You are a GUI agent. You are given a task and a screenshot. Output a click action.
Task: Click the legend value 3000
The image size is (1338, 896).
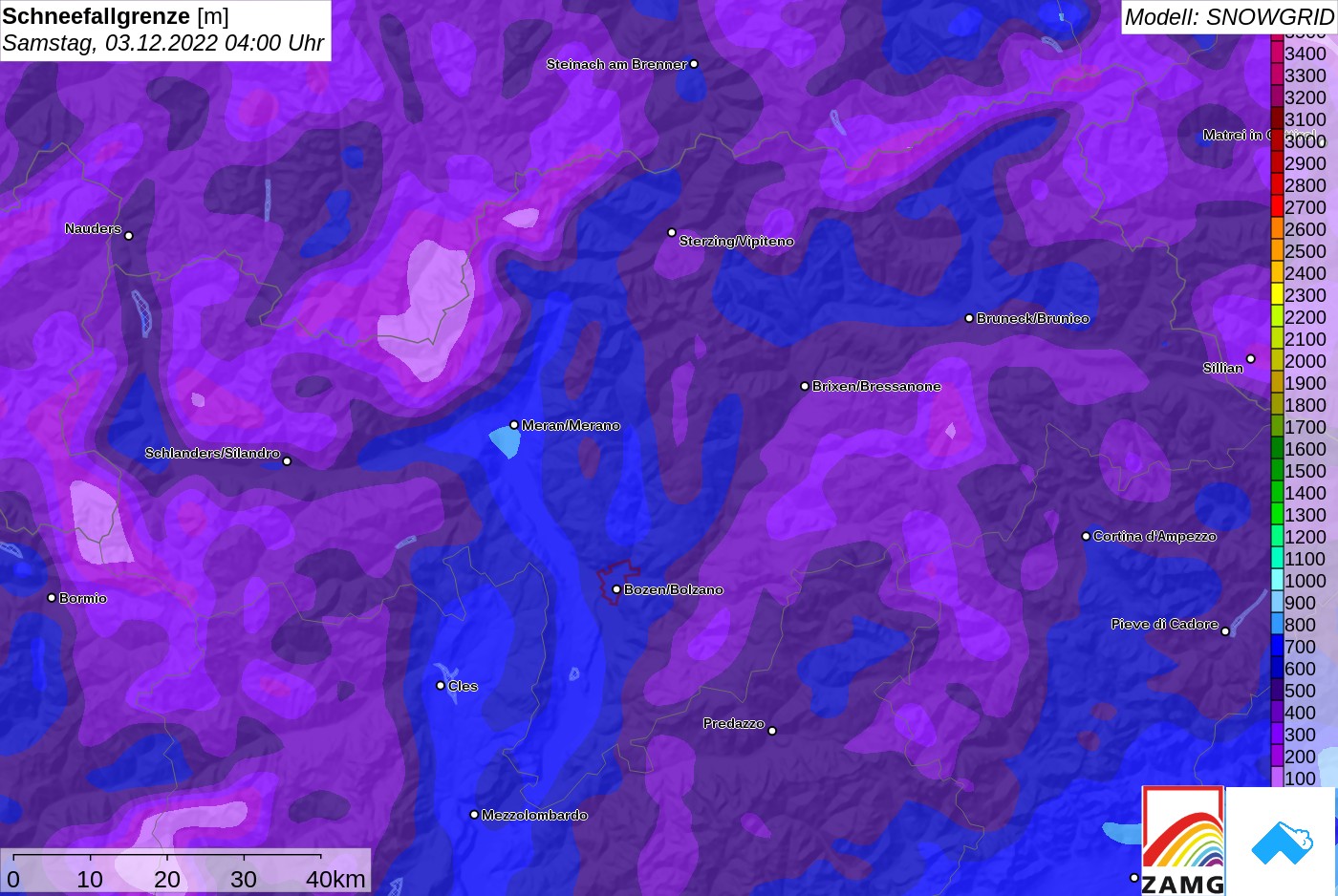(1306, 141)
